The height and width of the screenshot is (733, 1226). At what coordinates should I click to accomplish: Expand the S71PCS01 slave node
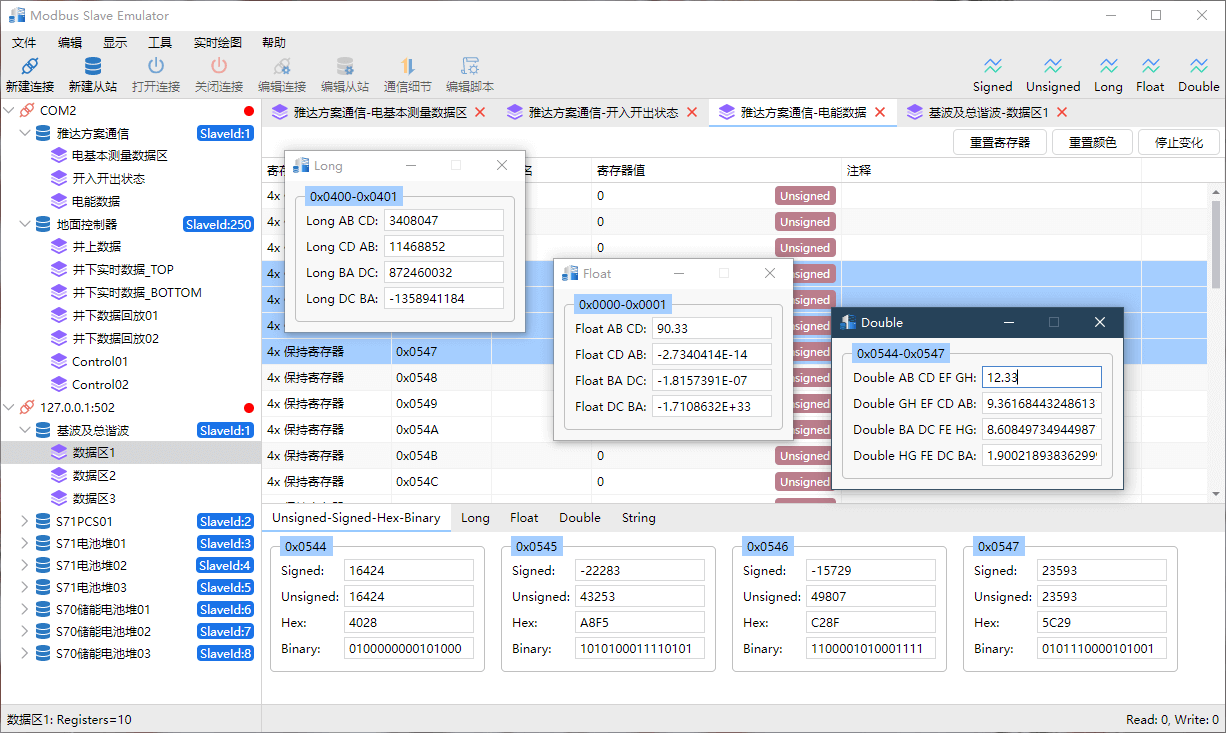pos(26,521)
